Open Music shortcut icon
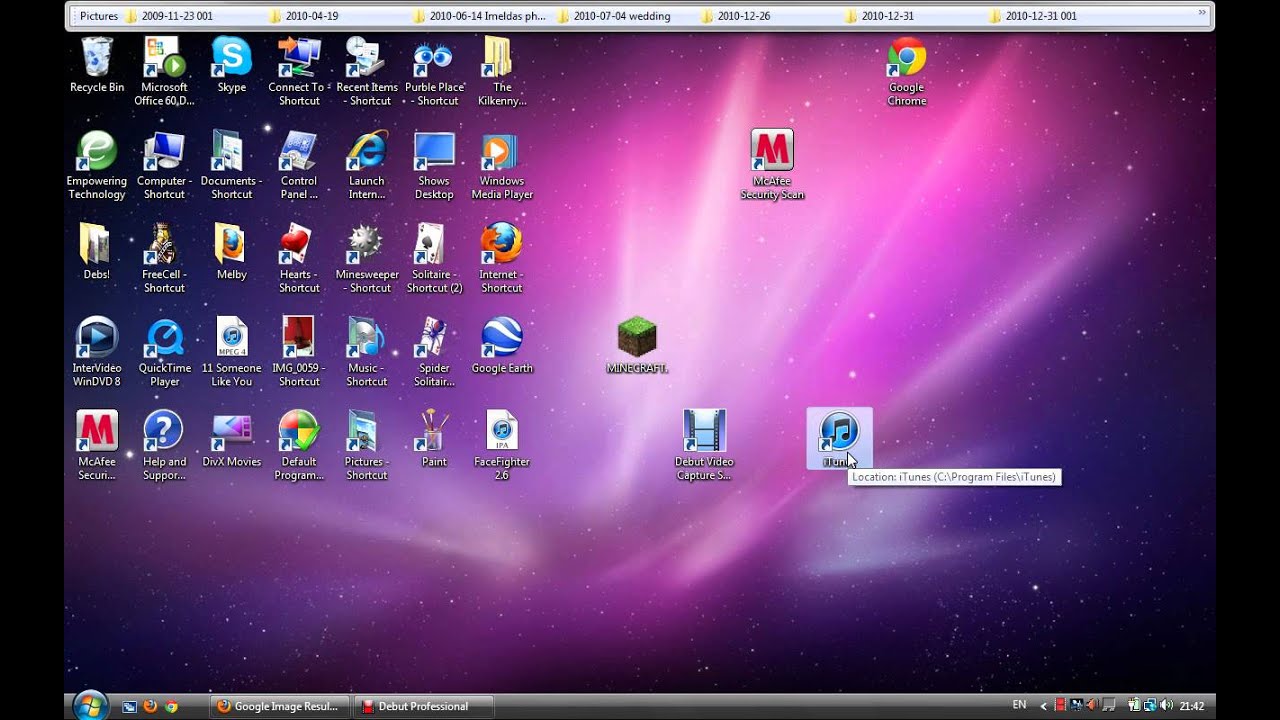Screen dimensions: 1280x720 click(367, 352)
